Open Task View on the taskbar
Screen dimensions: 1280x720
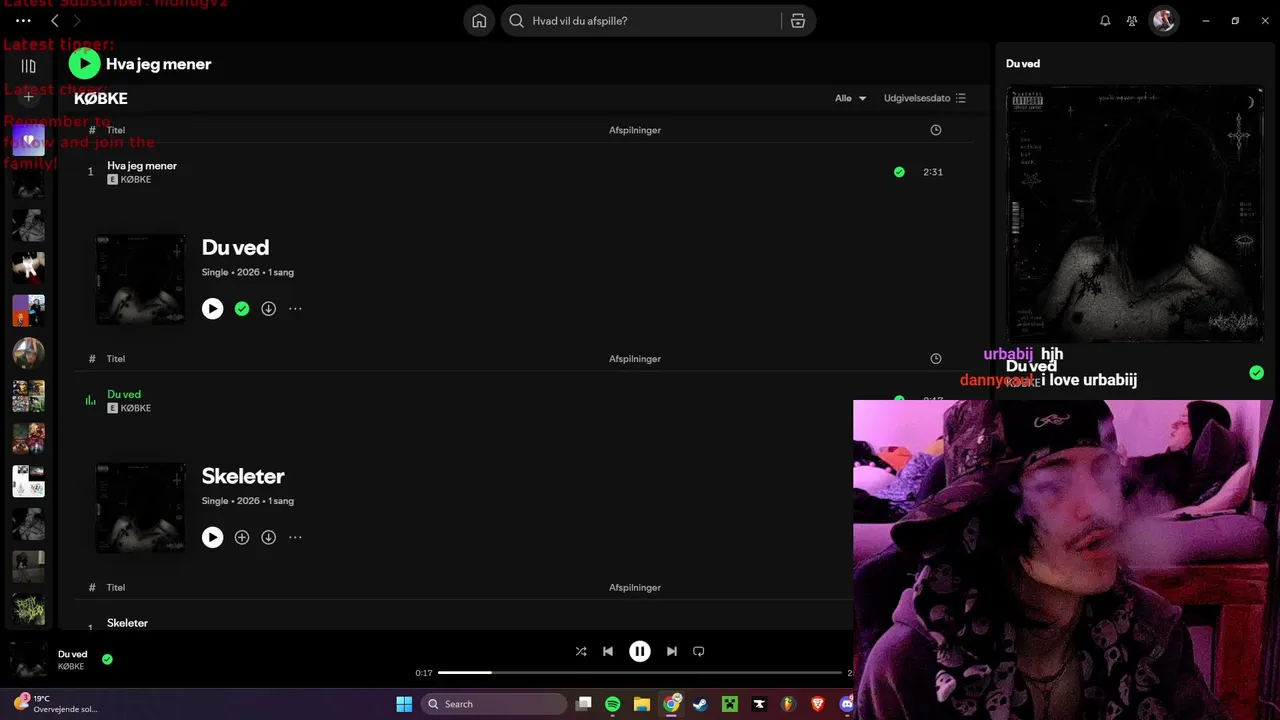point(584,704)
